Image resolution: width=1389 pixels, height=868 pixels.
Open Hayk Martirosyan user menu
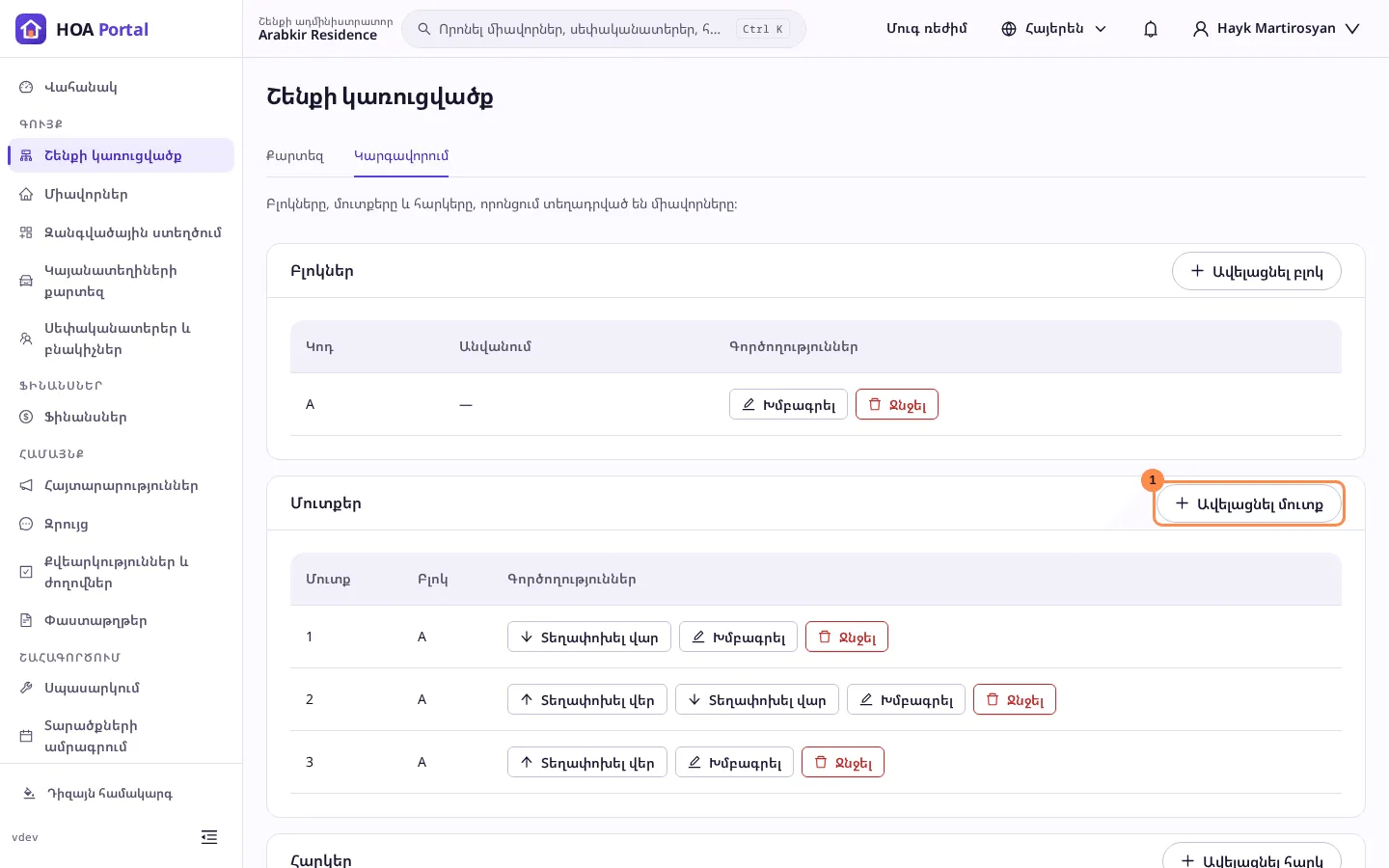point(1276,29)
